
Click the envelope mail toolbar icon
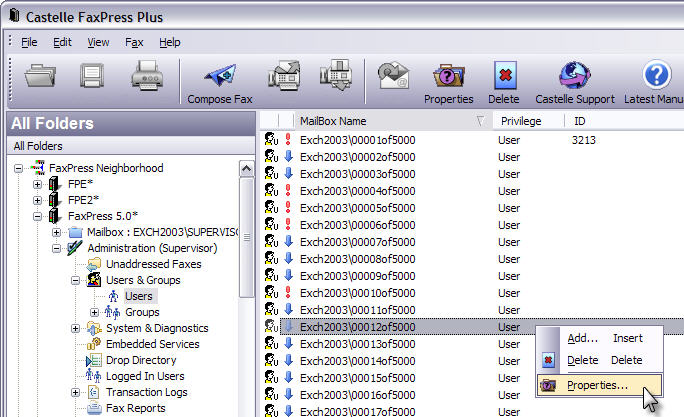392,77
